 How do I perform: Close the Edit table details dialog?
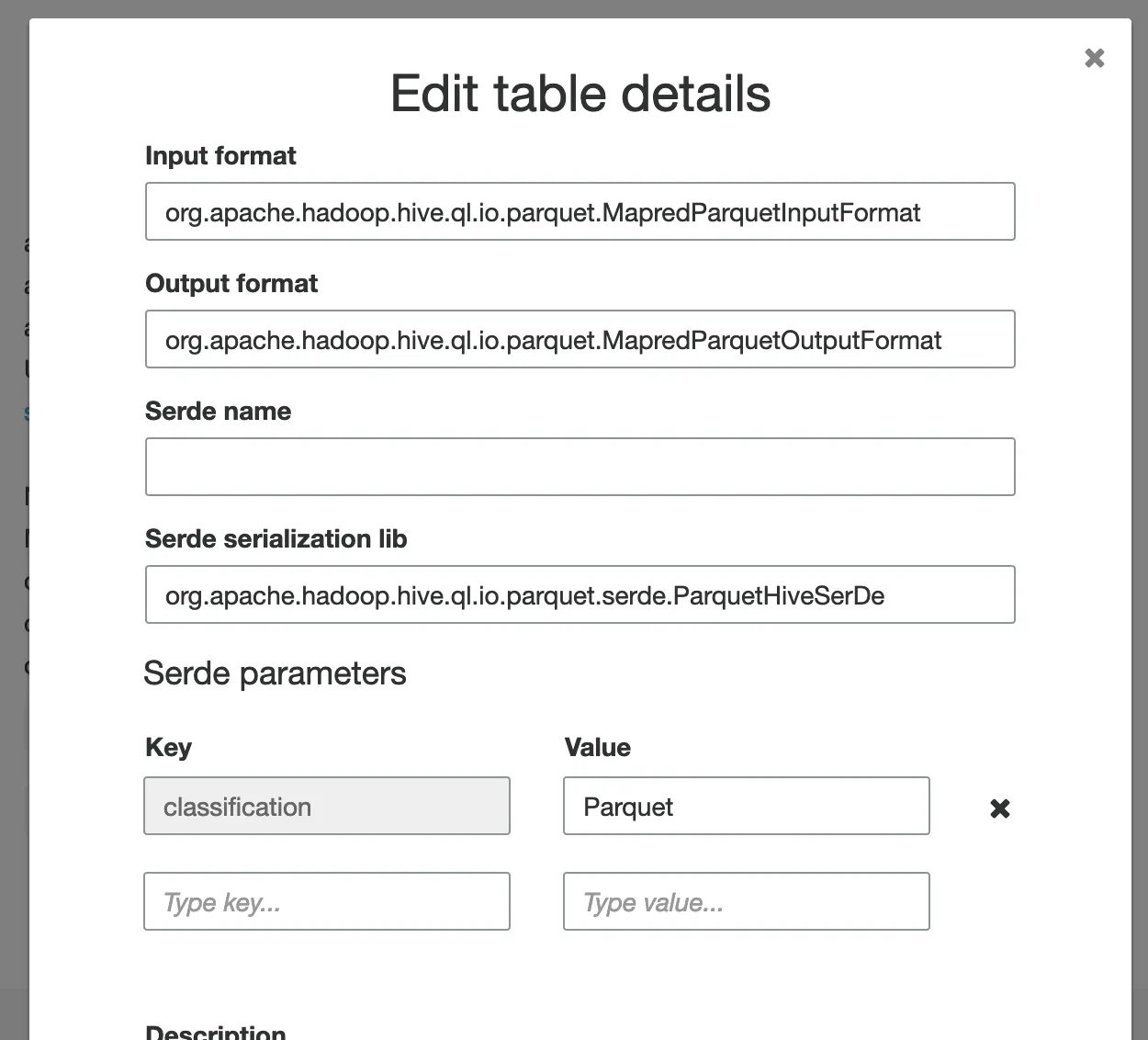pos(1094,58)
